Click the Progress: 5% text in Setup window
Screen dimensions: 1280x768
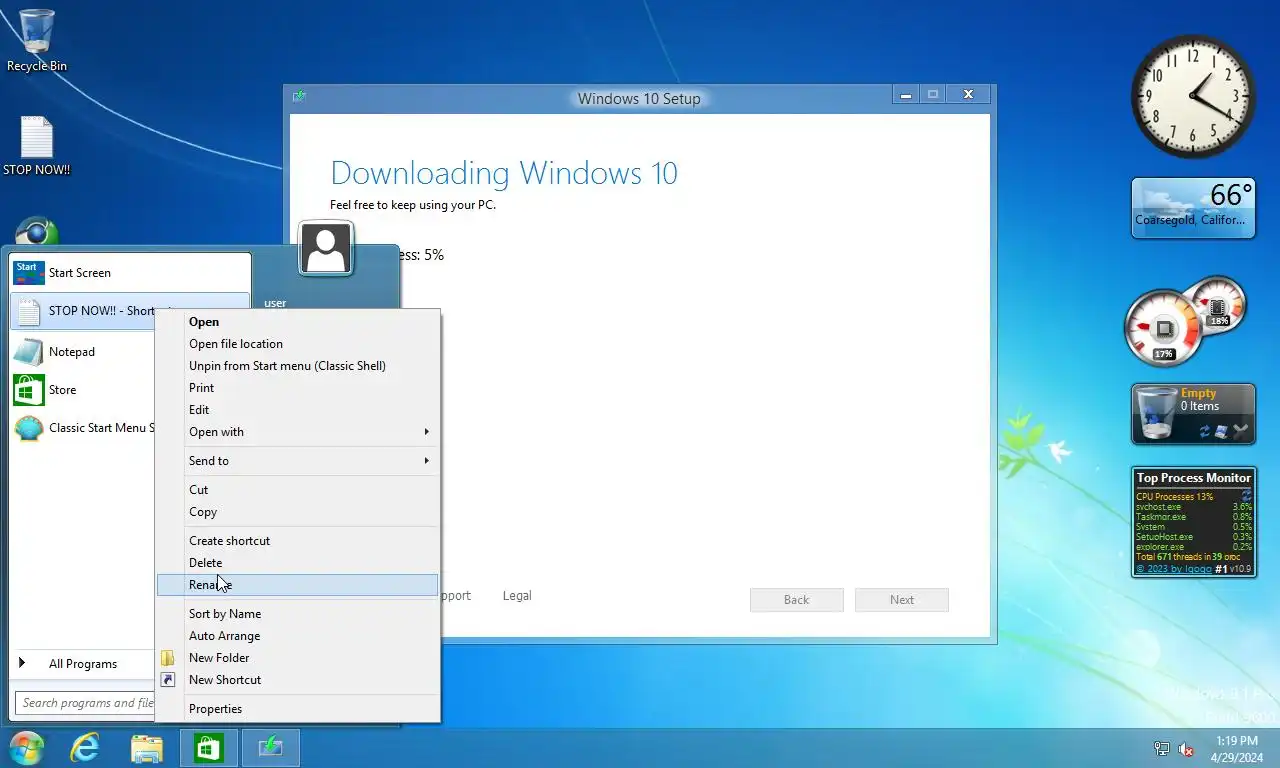pos(419,255)
